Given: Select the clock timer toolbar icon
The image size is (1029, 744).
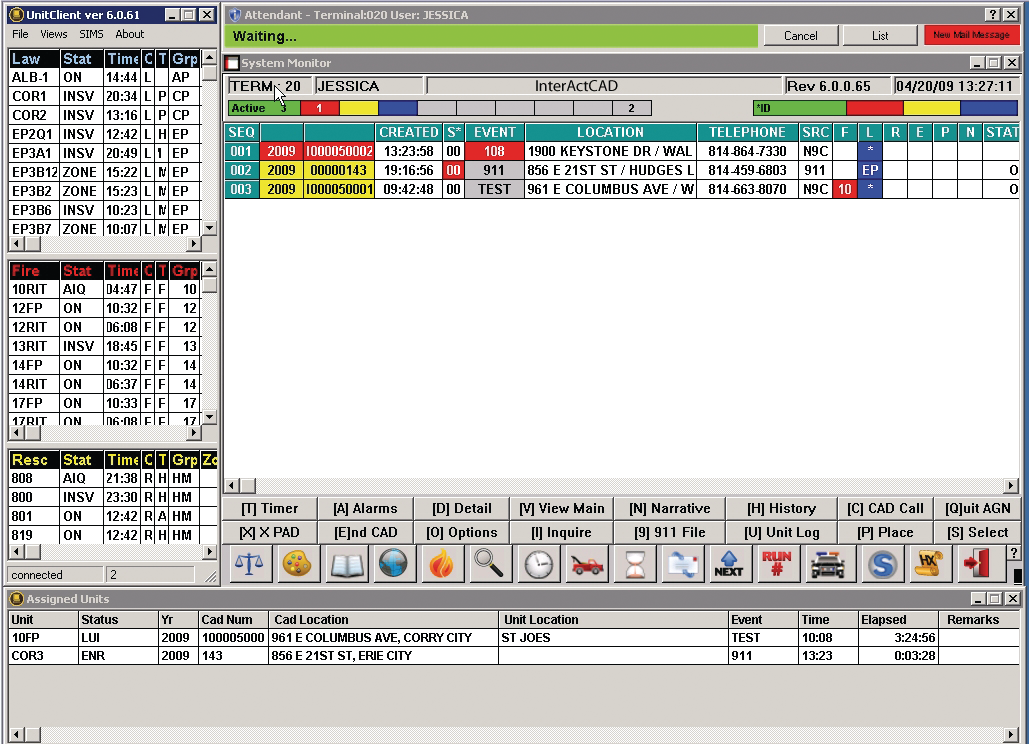Looking at the screenshot, I should coord(537,564).
